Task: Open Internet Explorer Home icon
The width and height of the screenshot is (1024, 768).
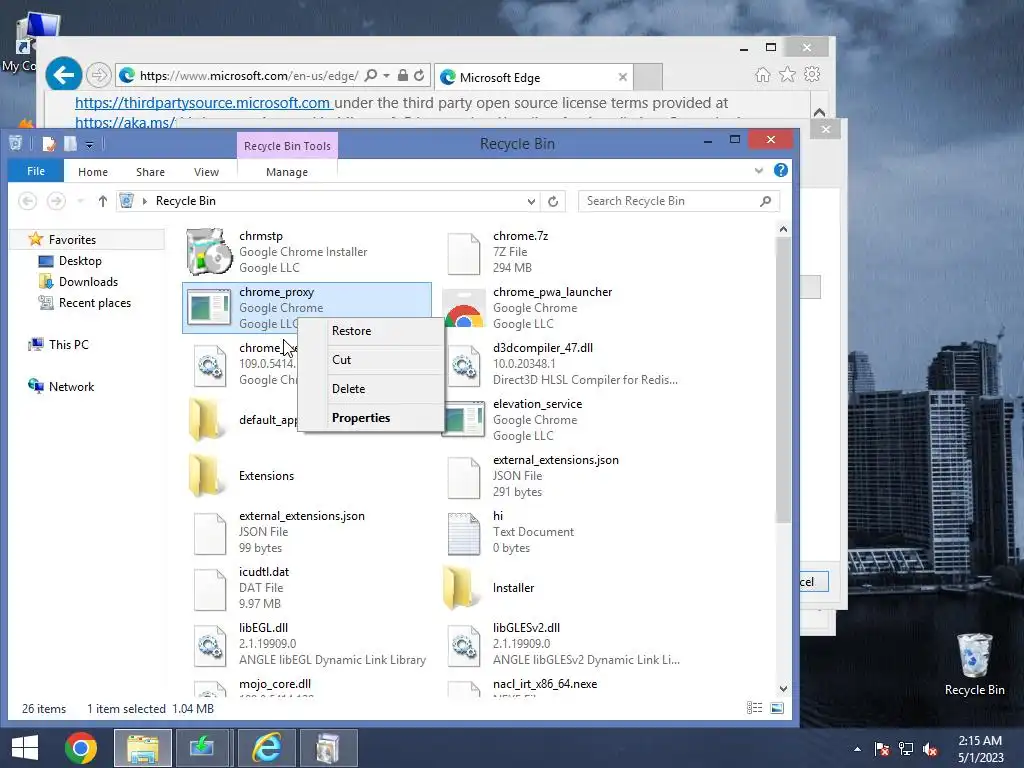Action: [763, 74]
